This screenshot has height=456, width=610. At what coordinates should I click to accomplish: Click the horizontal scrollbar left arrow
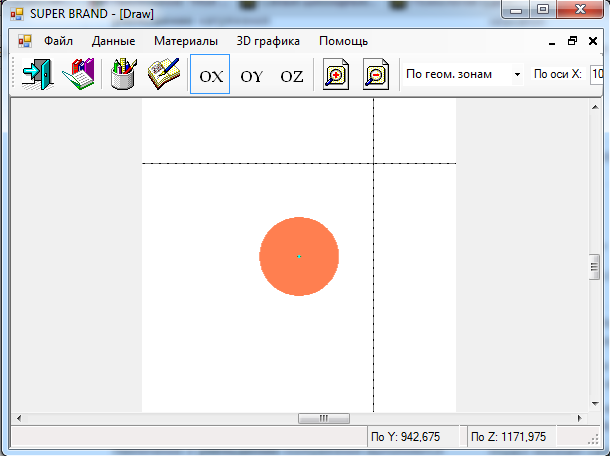19,418
